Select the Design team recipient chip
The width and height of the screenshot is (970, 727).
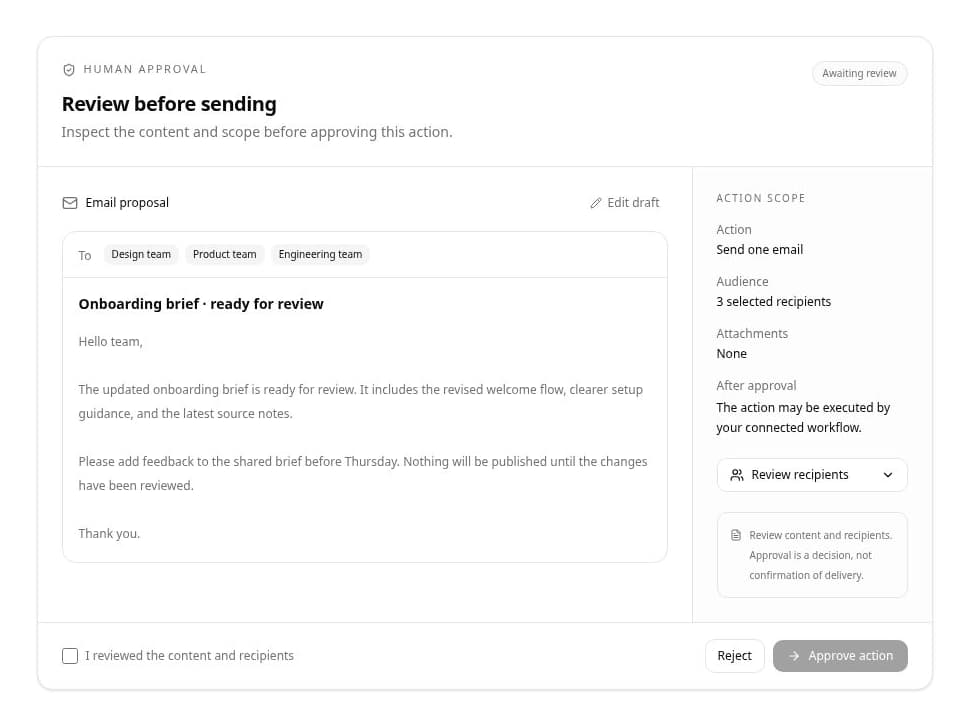141,254
